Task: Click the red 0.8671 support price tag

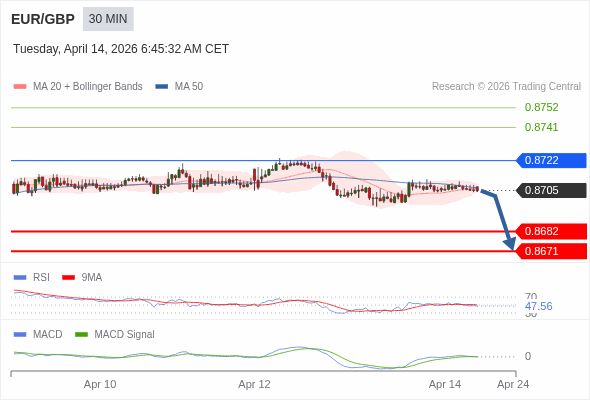Action: pyautogui.click(x=550, y=251)
